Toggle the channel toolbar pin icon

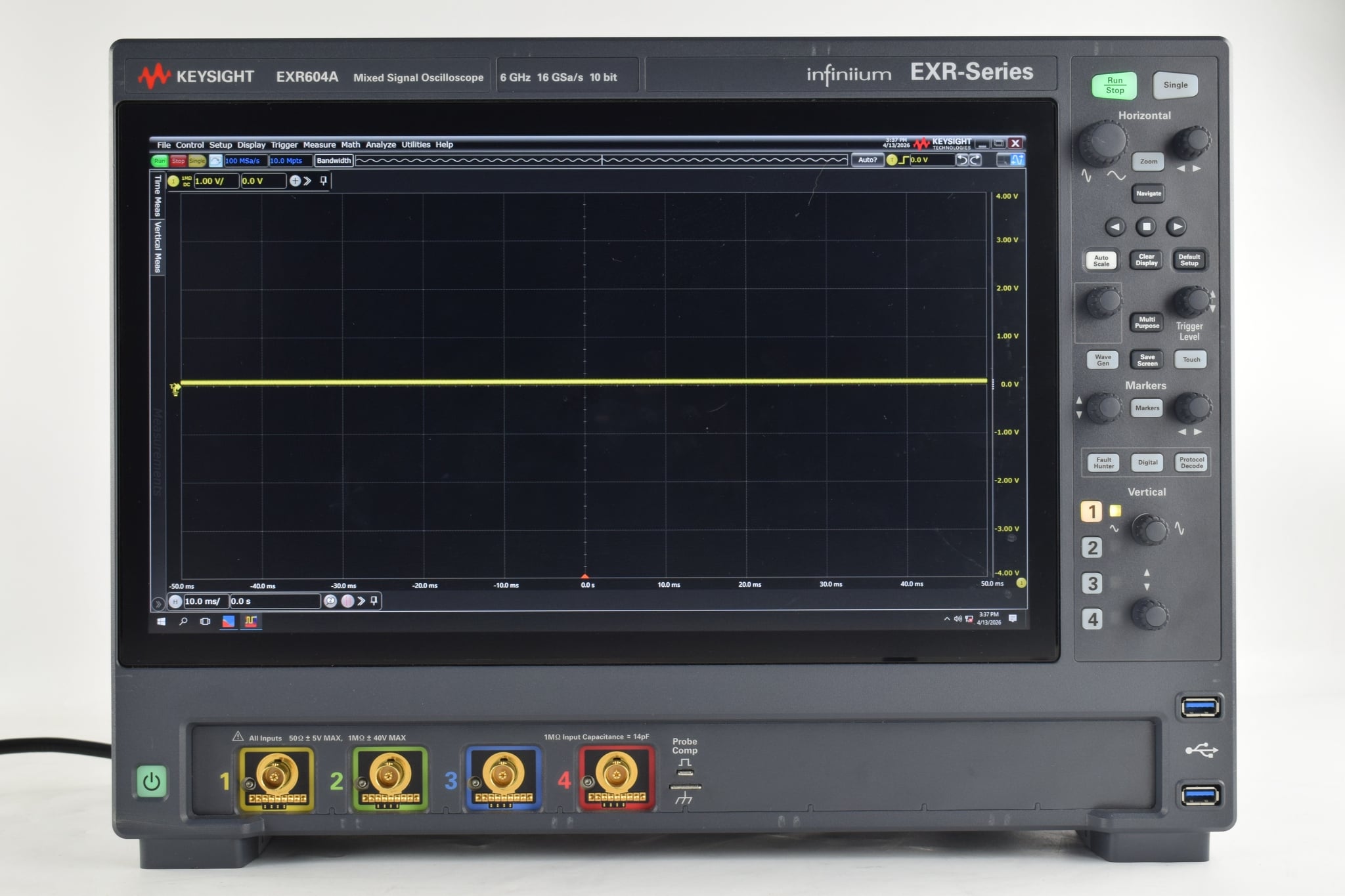324,181
